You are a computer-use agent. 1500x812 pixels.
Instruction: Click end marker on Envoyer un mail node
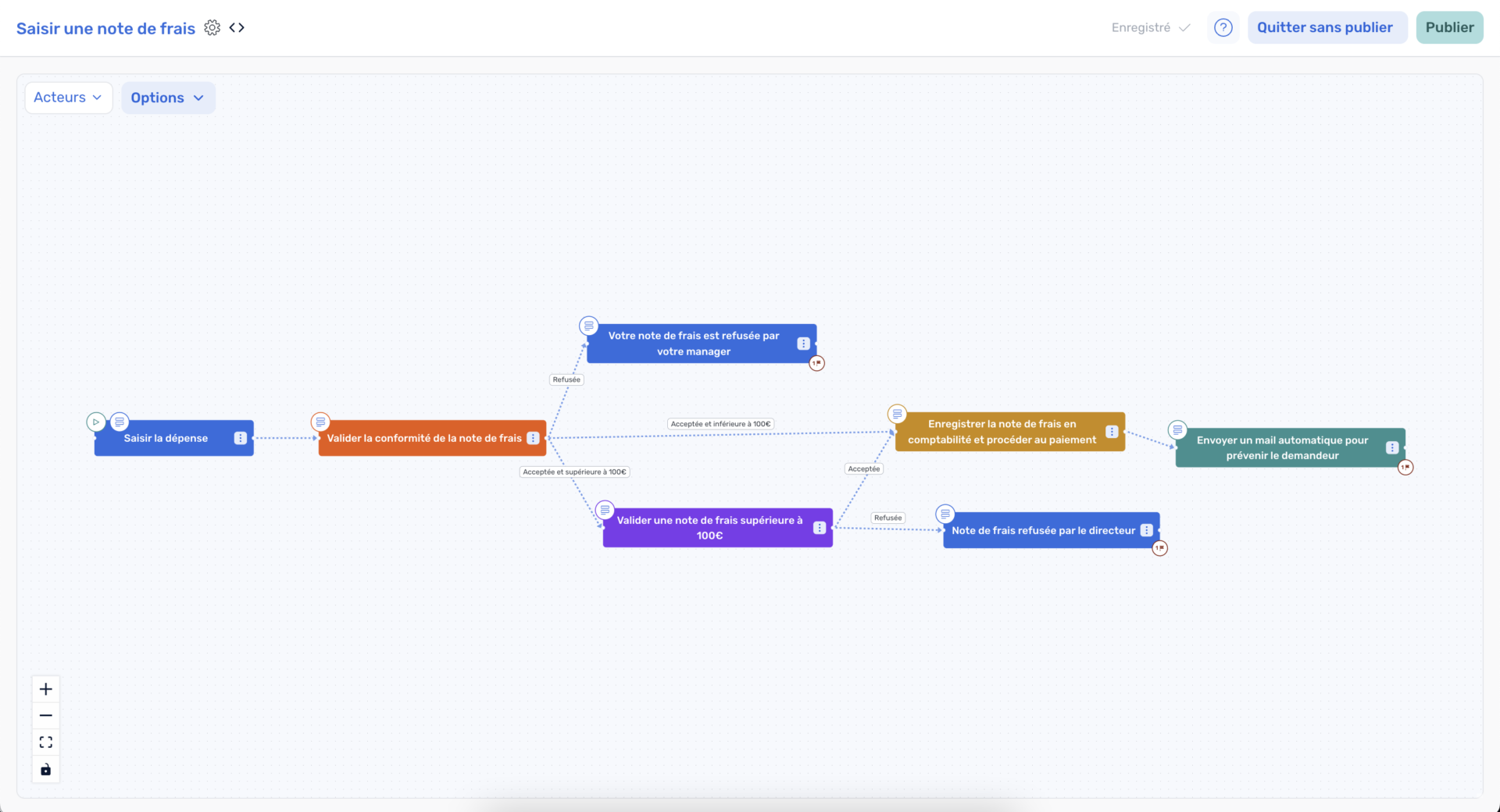click(1405, 467)
